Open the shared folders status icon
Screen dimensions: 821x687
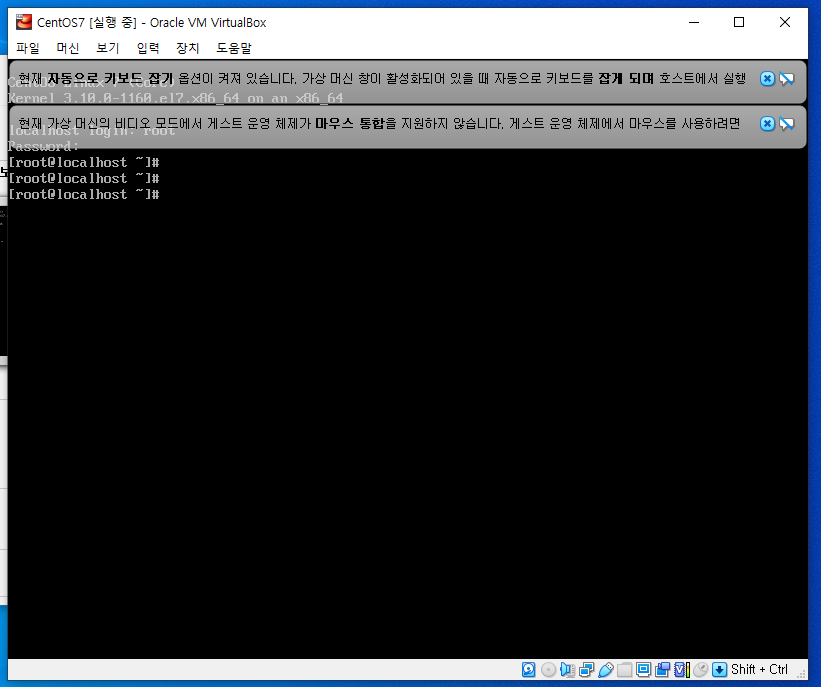[625, 670]
